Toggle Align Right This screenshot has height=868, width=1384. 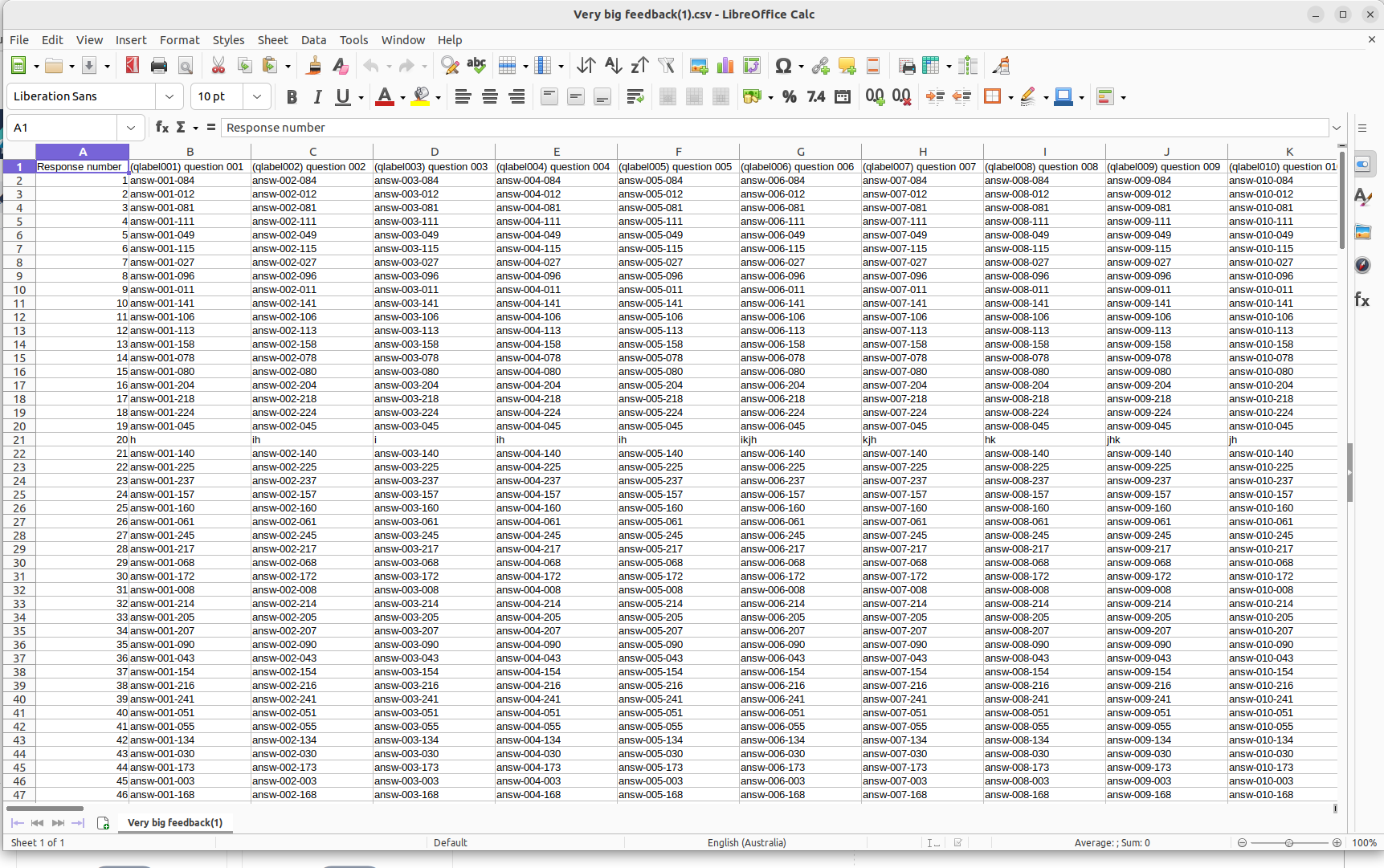516,96
